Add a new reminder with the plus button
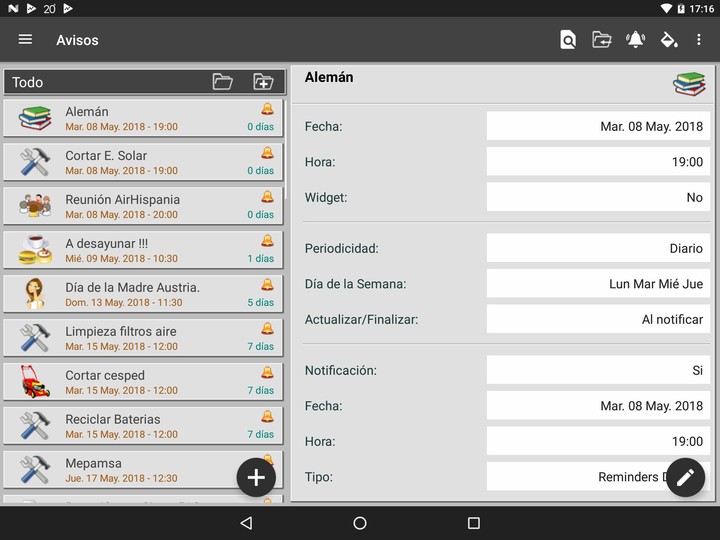This screenshot has height=540, width=720. click(256, 478)
